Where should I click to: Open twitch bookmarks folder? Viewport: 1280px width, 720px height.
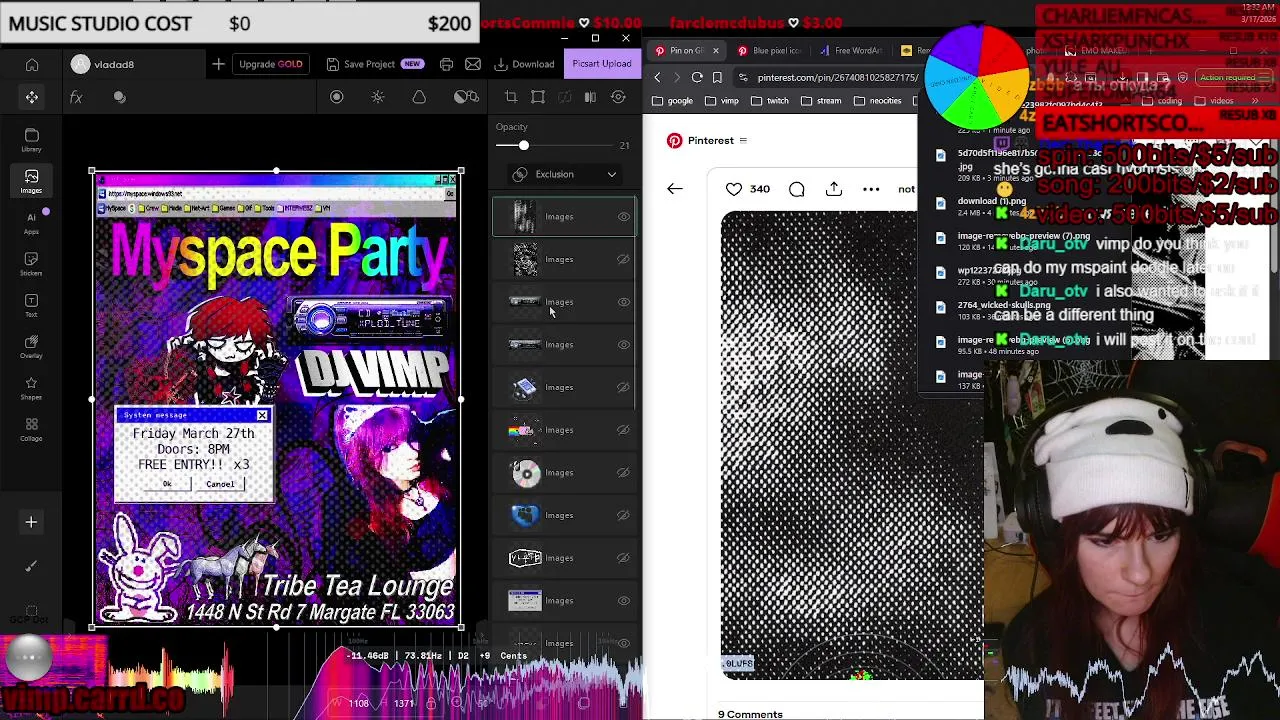(770, 101)
